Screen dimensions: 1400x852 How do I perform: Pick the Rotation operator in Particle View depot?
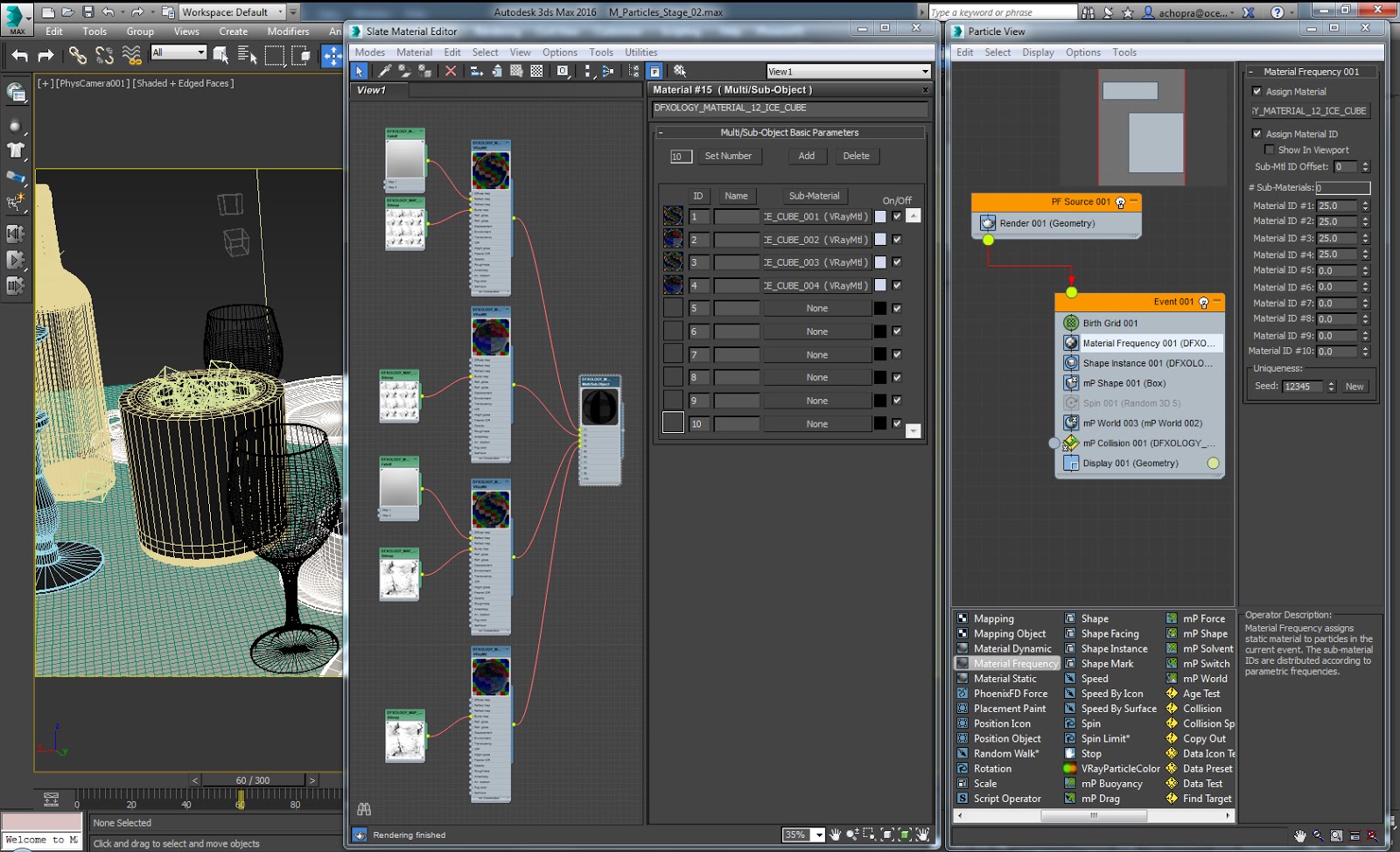click(x=995, y=768)
